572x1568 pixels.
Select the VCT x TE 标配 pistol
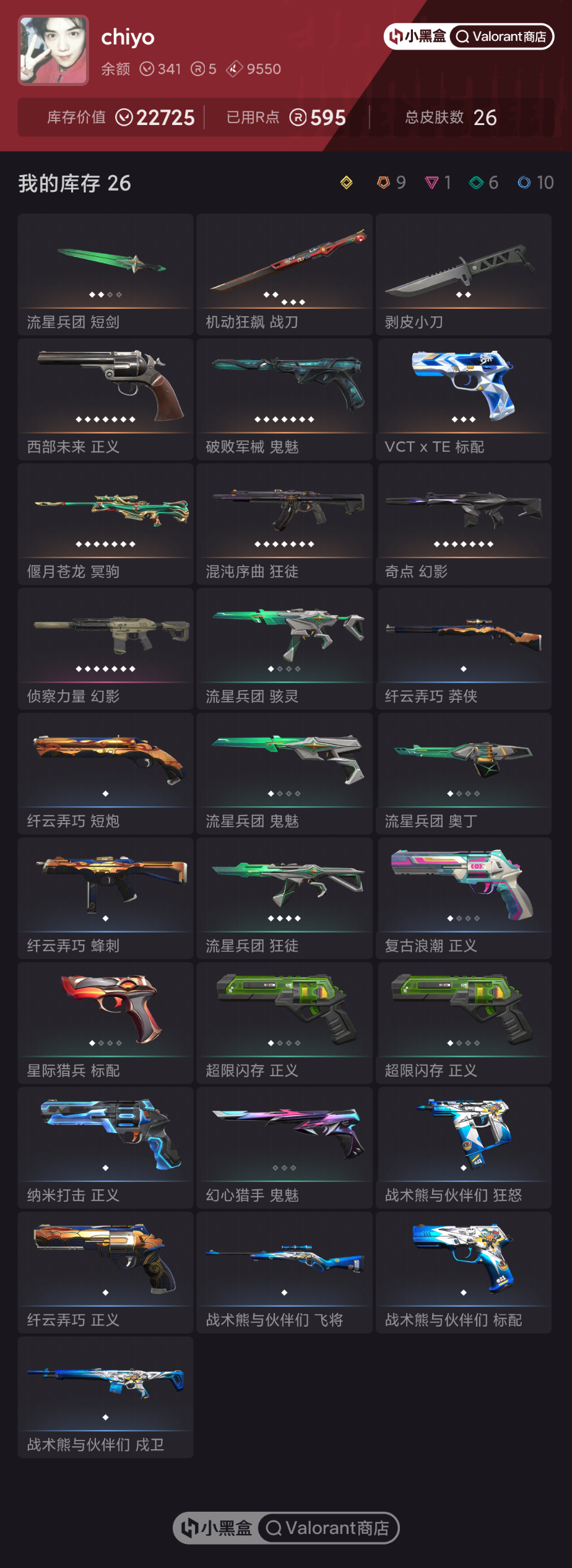(464, 399)
